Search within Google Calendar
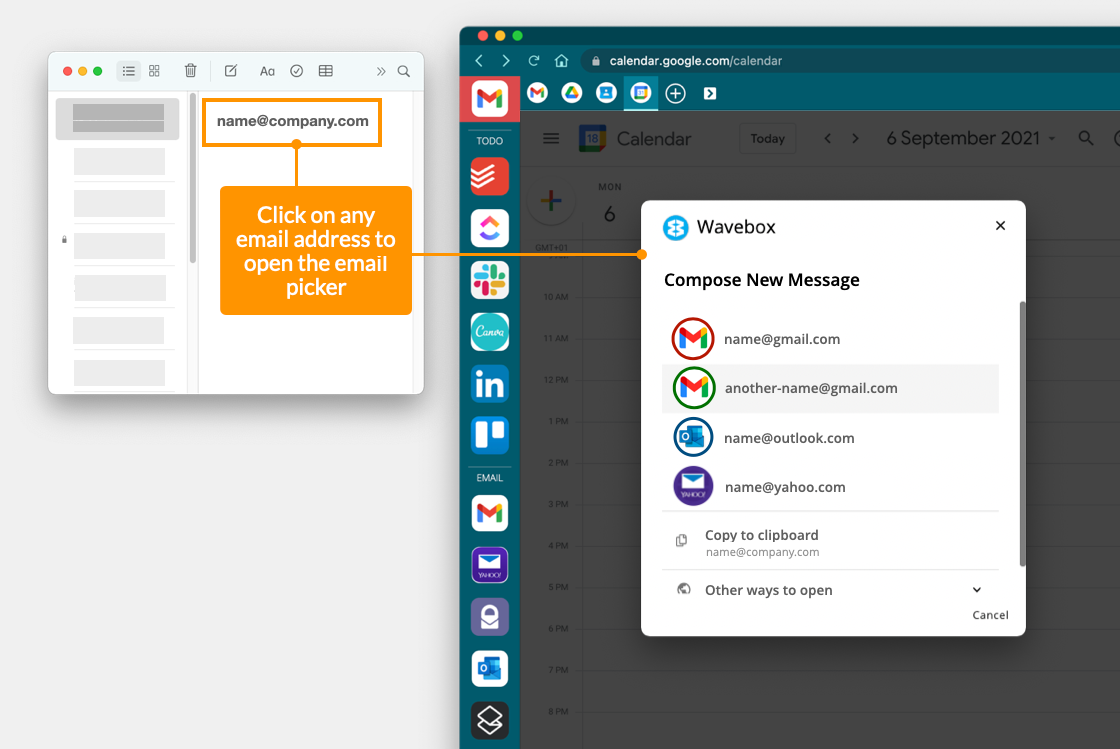Screen dimensions: 1120x749 (x=1086, y=139)
